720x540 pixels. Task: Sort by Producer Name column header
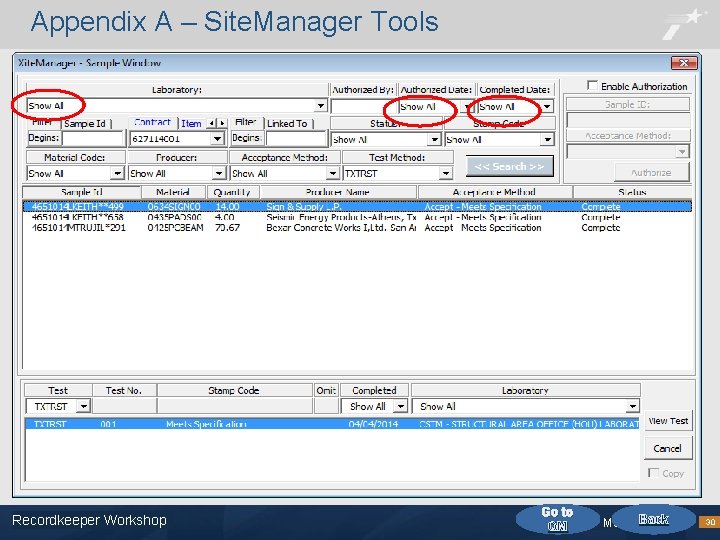(338, 192)
